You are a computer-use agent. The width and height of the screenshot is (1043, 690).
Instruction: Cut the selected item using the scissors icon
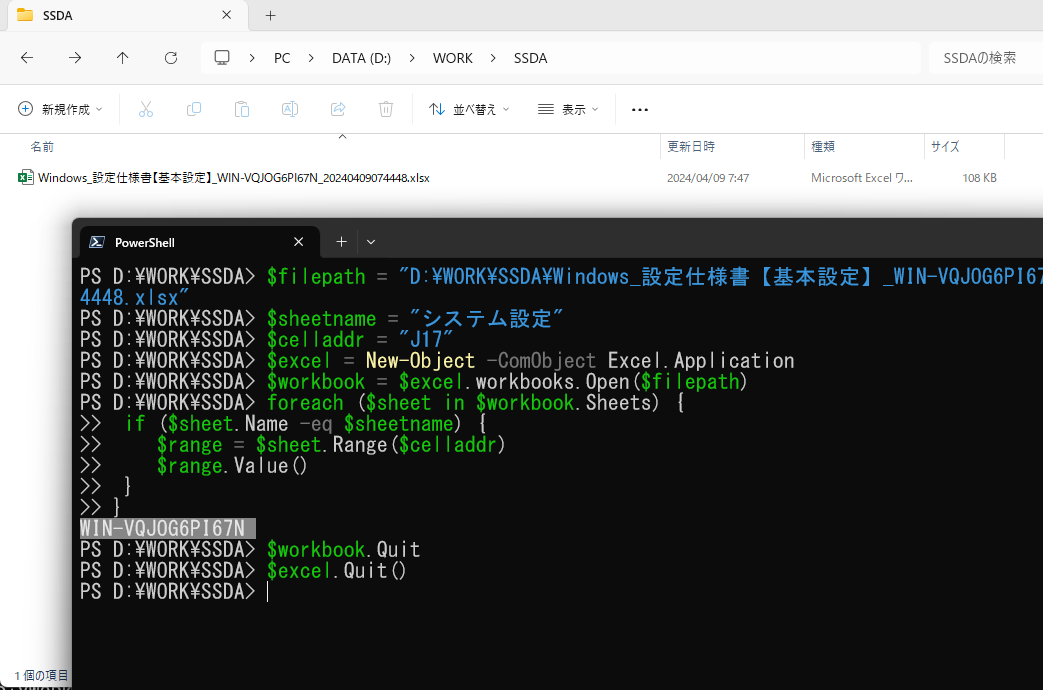145,109
